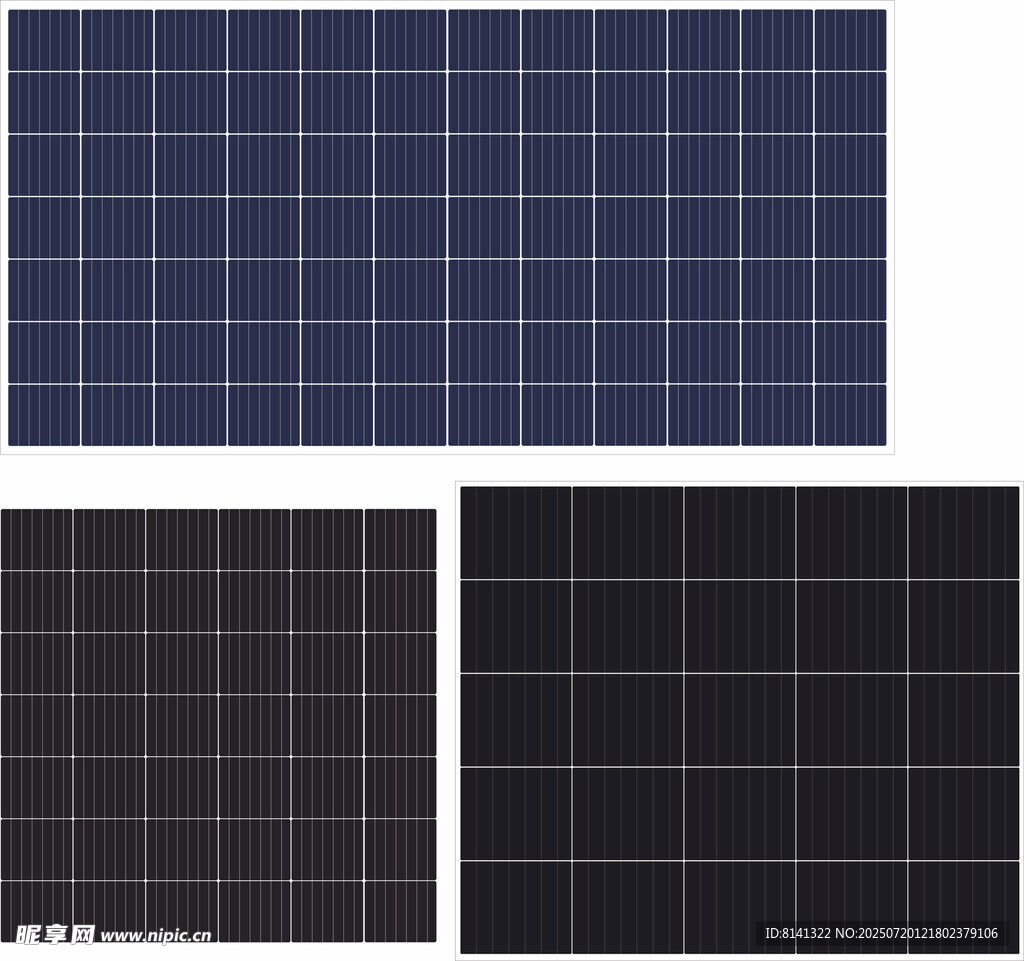Click the bottom-right cell of the blue solar panel

tap(850, 415)
